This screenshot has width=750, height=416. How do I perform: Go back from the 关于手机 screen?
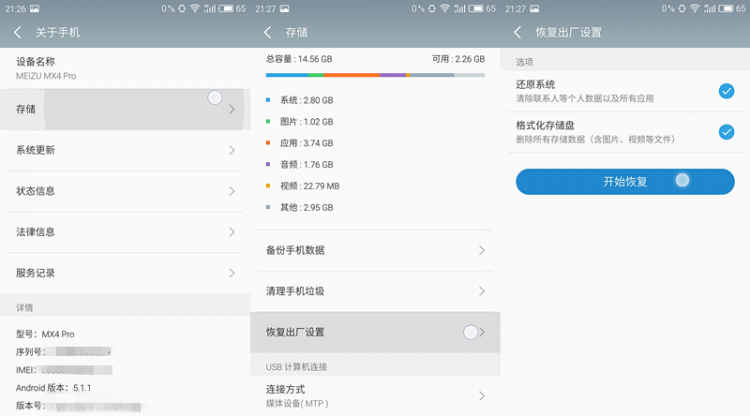pos(18,33)
